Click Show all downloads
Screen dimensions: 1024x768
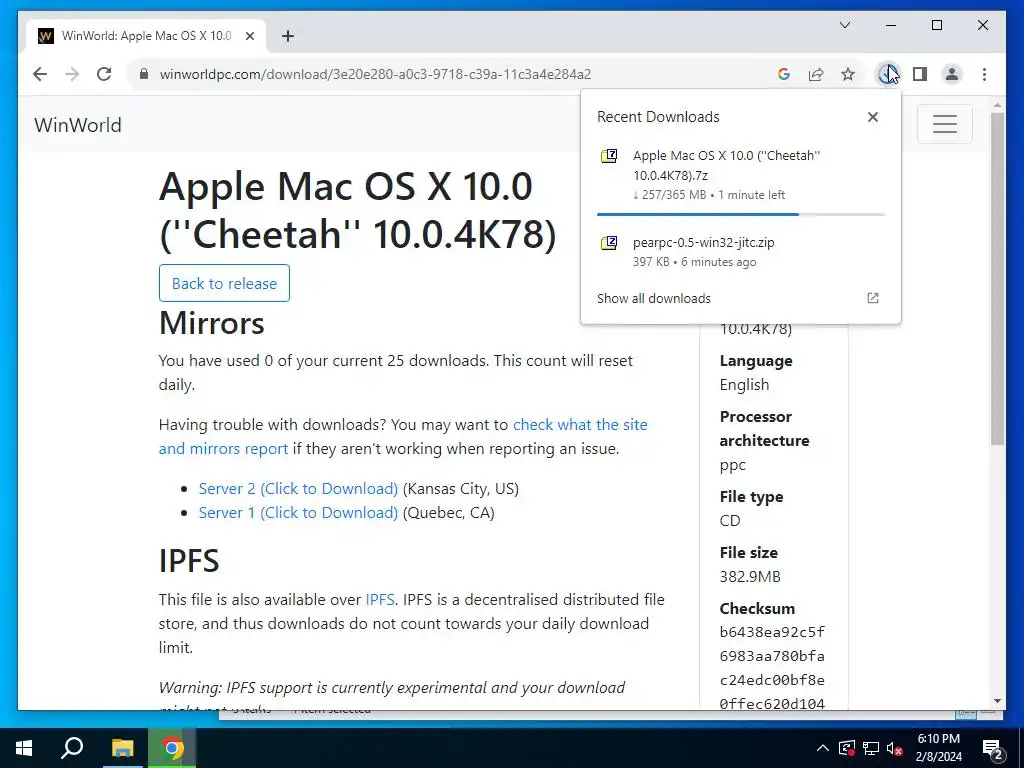coord(654,298)
